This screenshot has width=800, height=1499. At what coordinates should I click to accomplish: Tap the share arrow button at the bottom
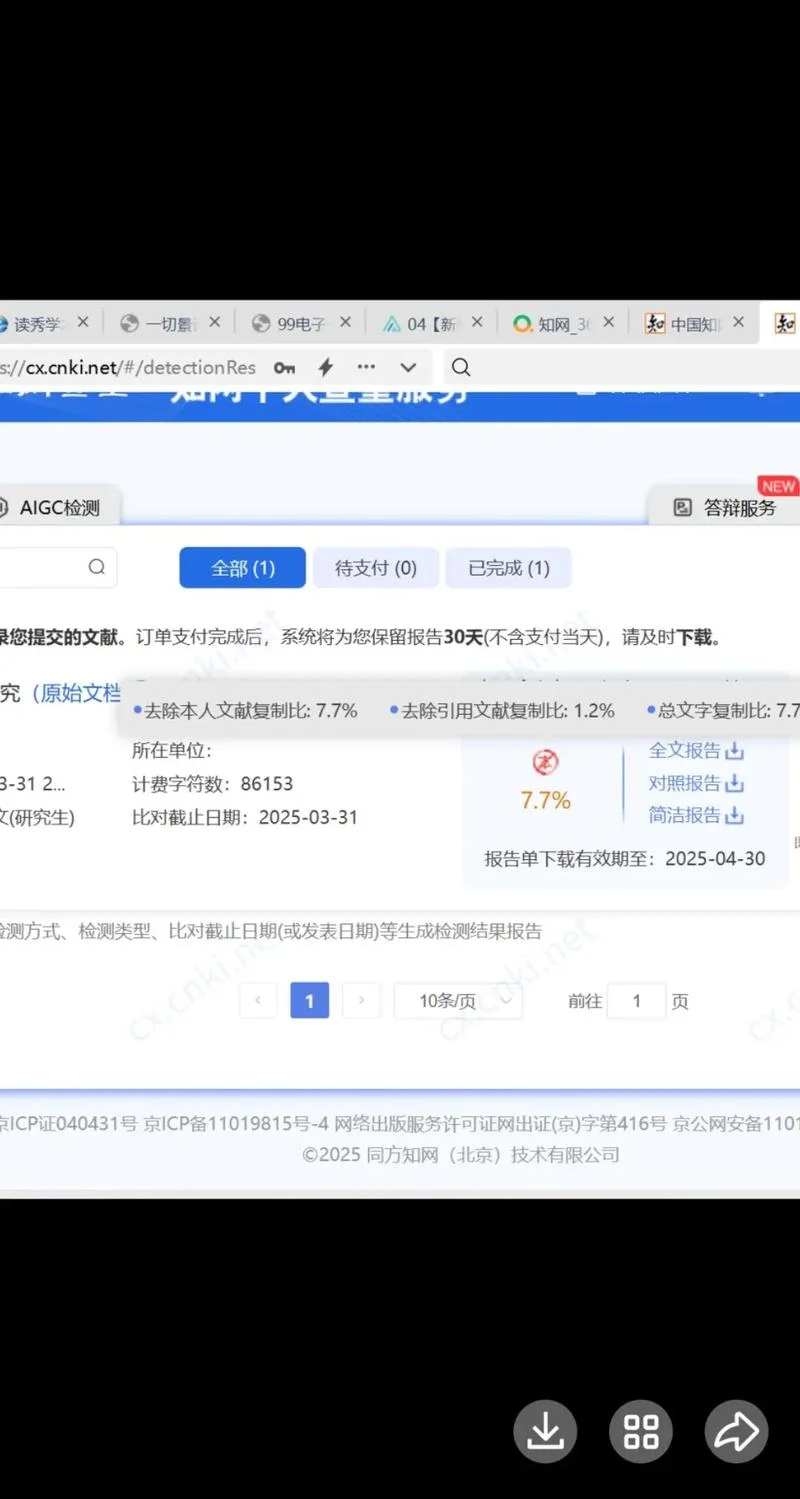pos(737,1432)
